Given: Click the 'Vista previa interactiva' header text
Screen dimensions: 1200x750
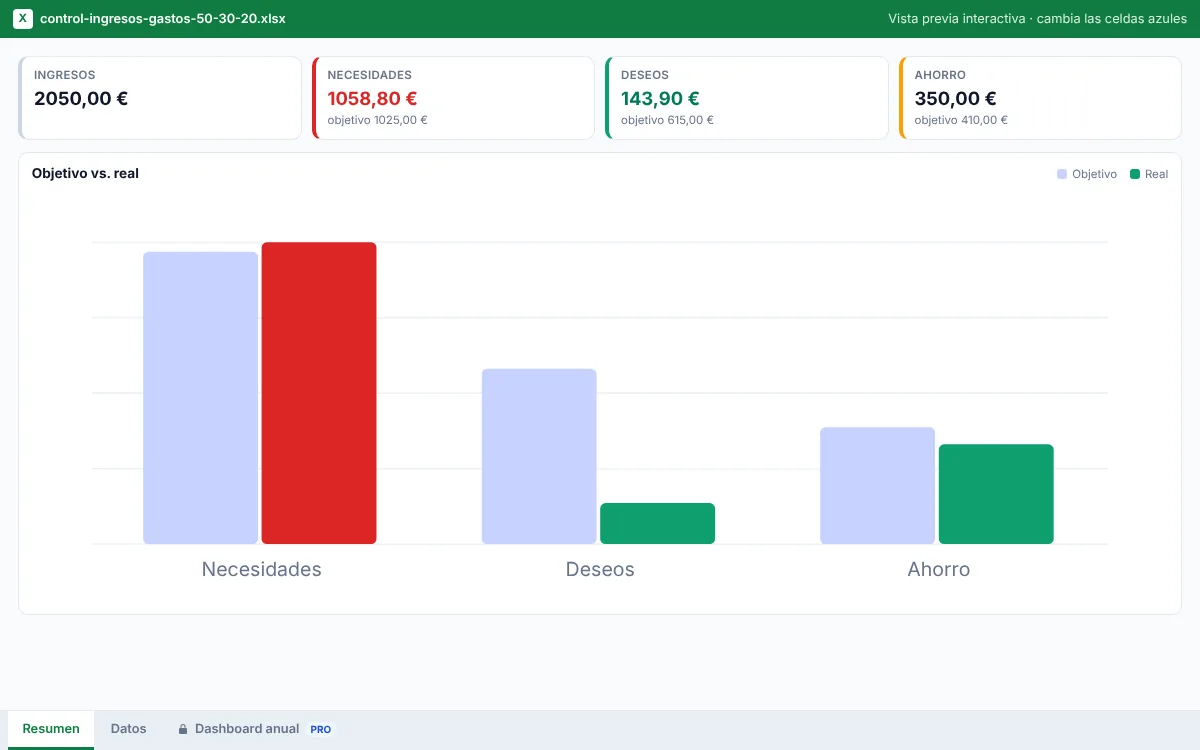Looking at the screenshot, I should click(1037, 19).
